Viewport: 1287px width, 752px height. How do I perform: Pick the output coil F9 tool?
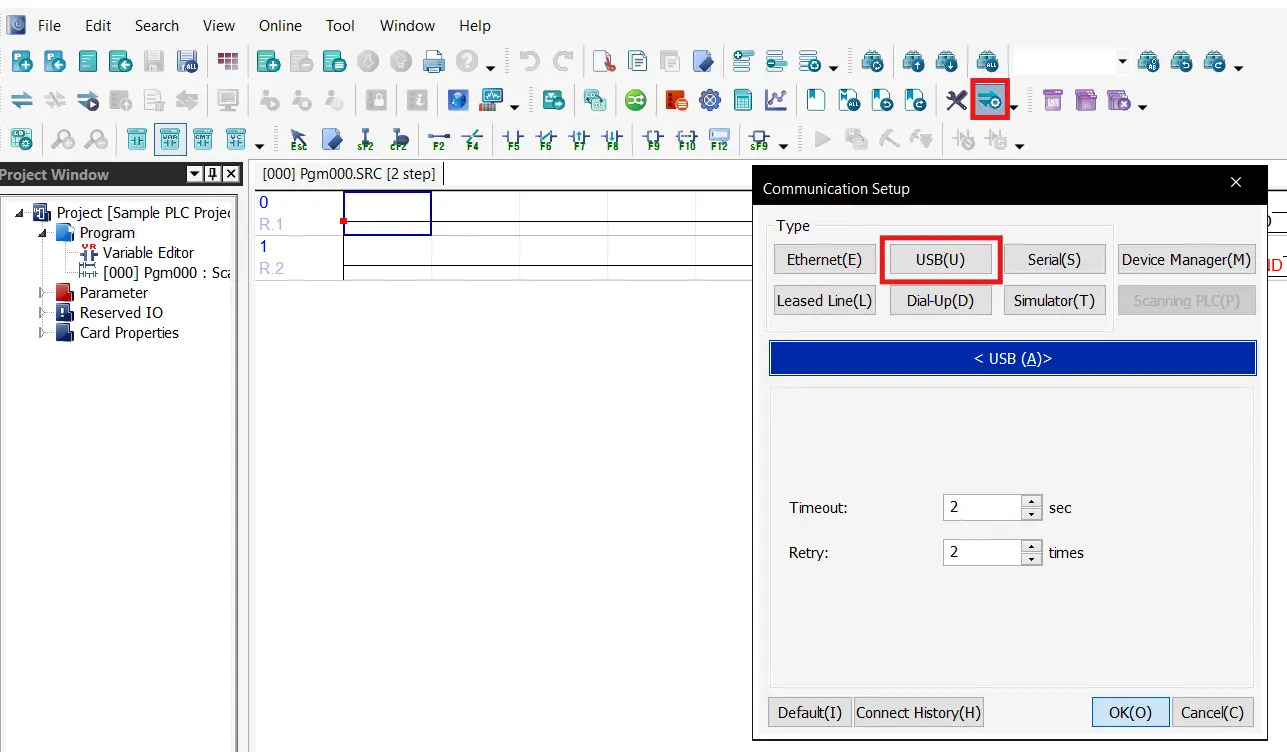pos(652,140)
